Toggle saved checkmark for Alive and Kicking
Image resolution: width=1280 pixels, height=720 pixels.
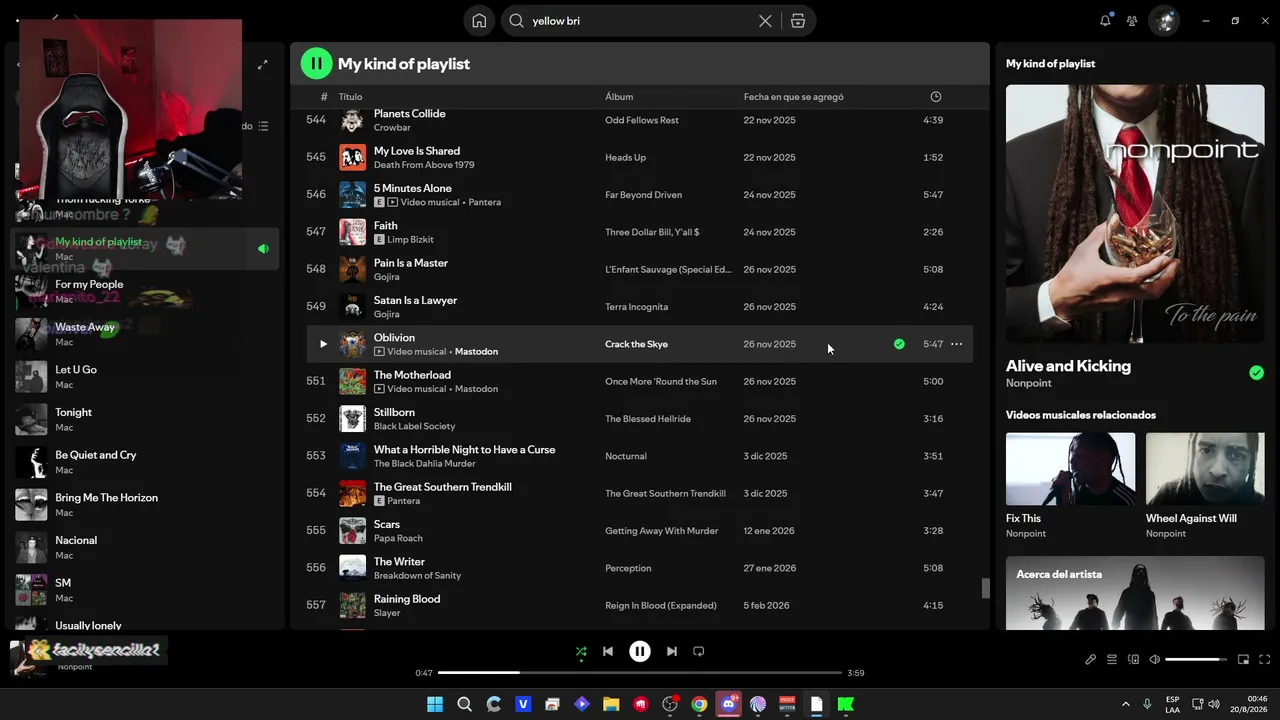[1256, 373]
